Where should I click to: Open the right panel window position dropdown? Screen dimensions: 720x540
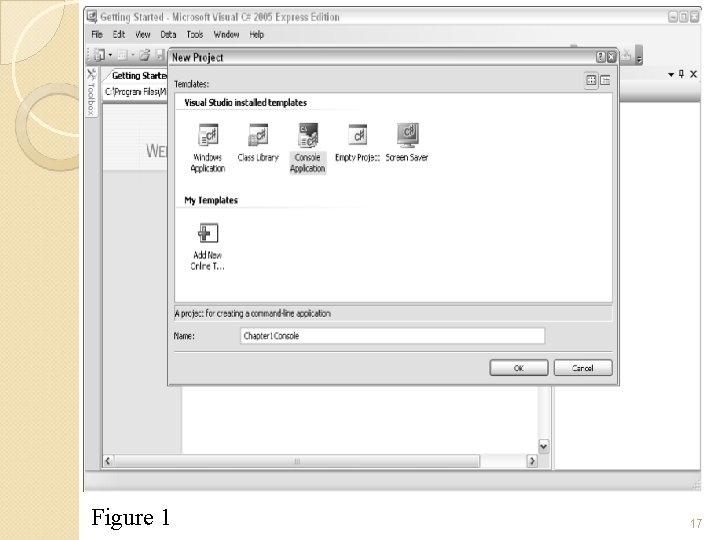click(x=671, y=74)
